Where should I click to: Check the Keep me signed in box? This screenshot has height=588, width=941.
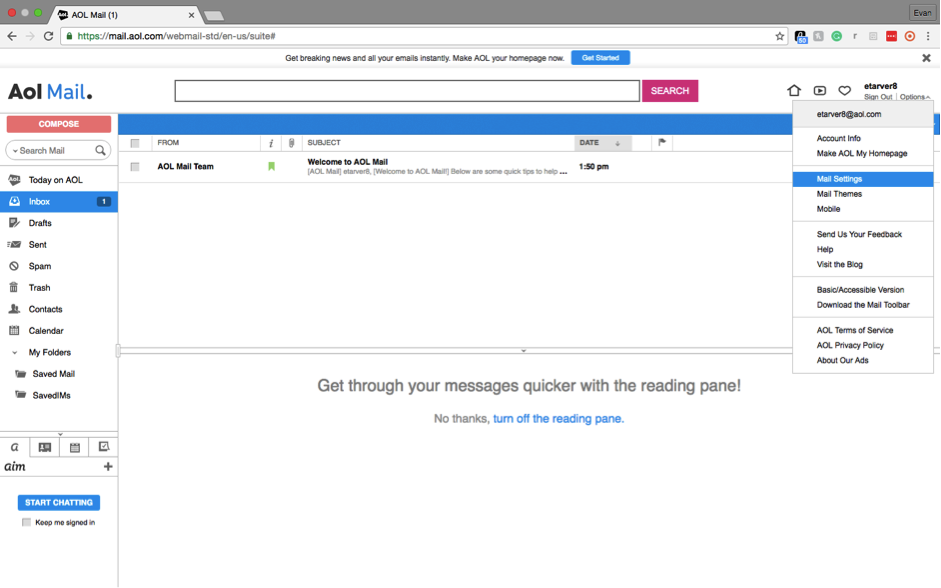[x=26, y=520]
